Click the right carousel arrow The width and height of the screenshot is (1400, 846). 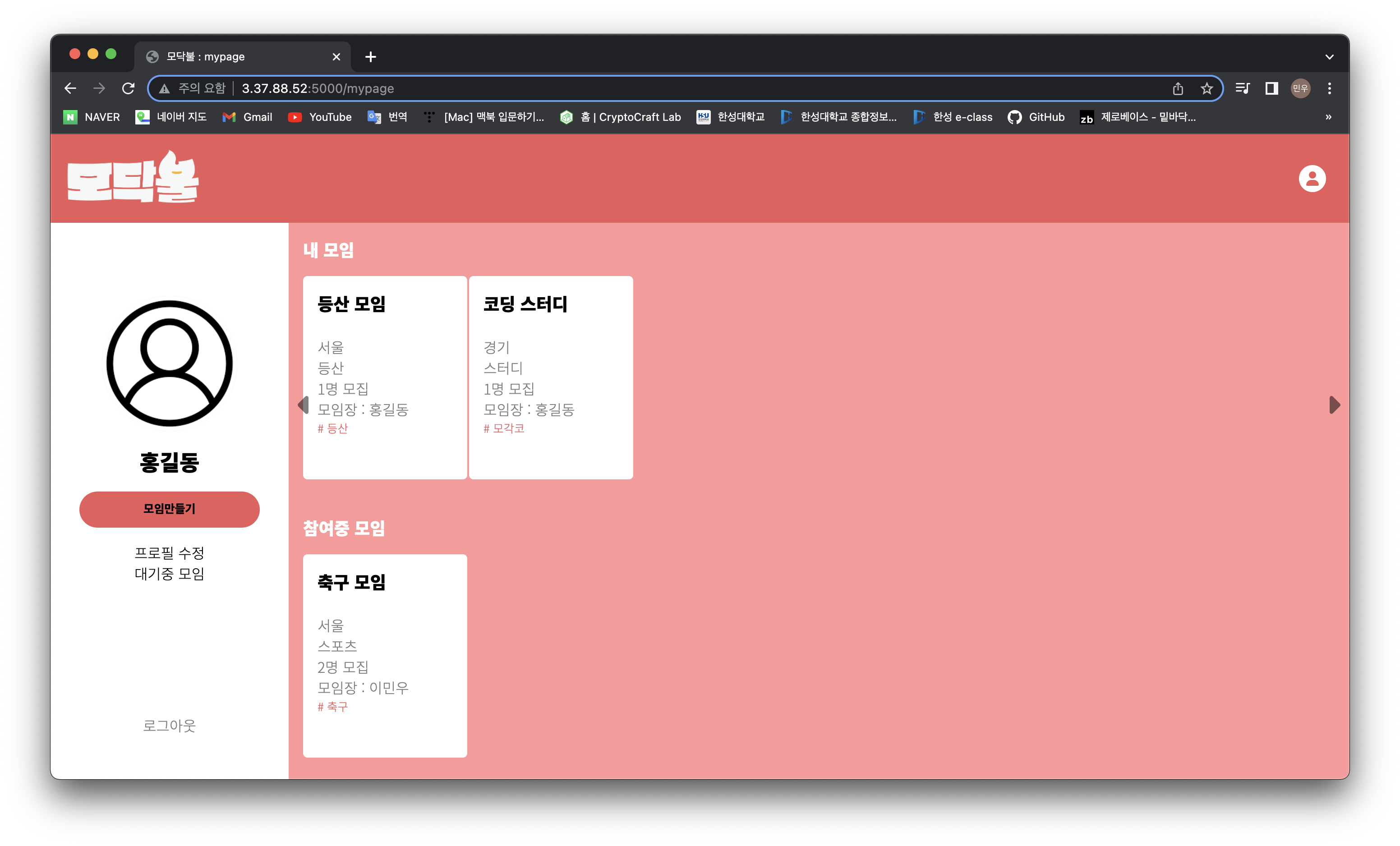(x=1334, y=405)
